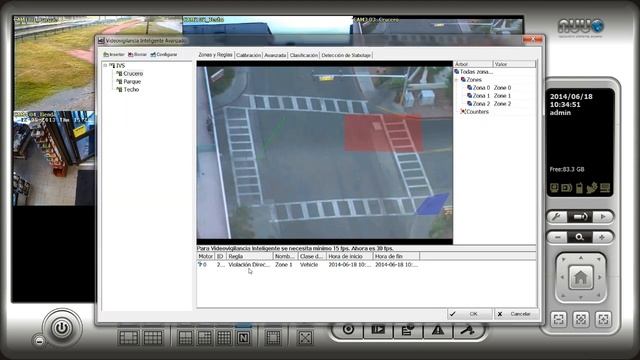Click the auto focus middle bracket button
This screenshot has width=640, height=360.
581,319
